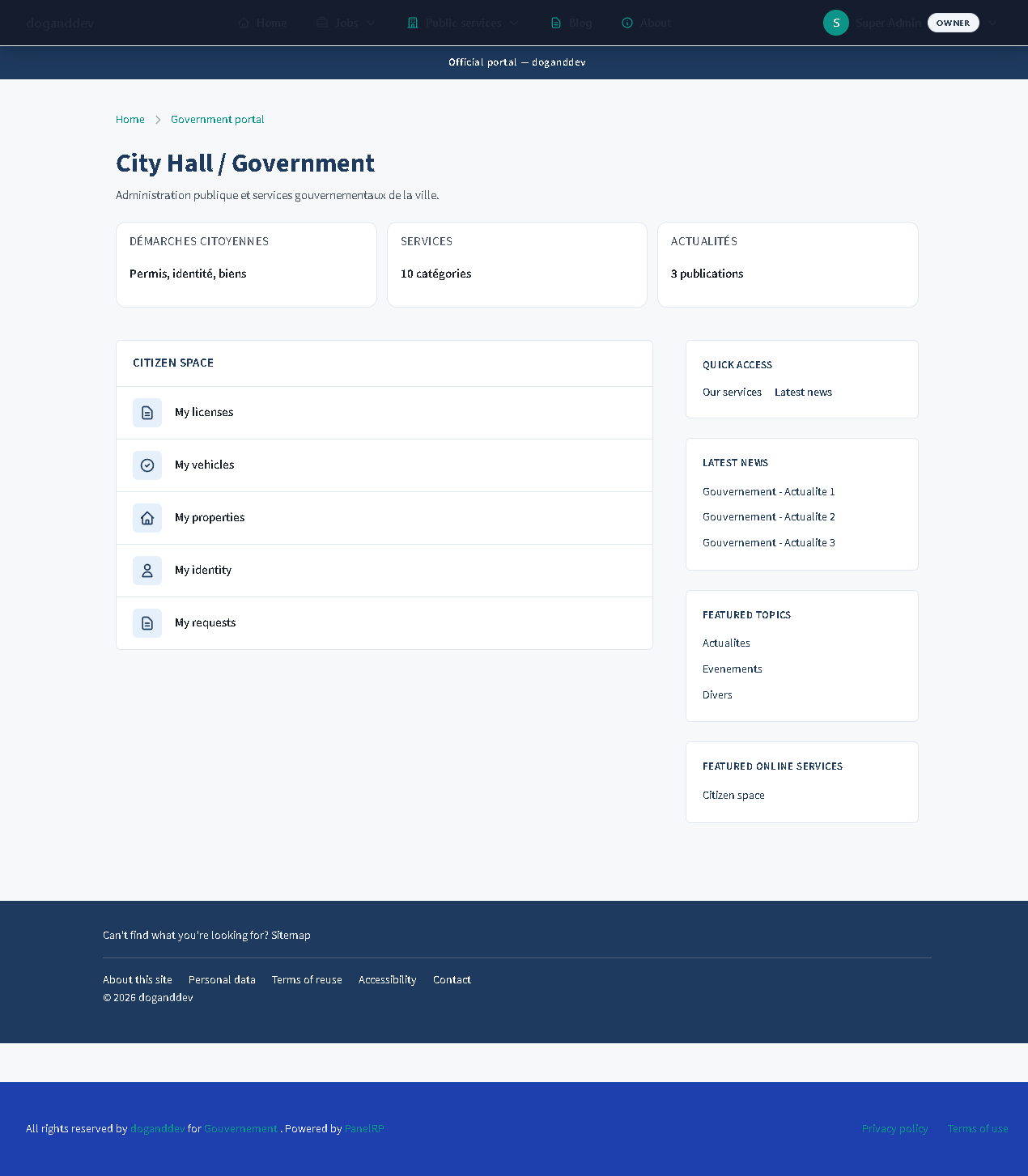Image resolution: width=1028 pixels, height=1176 pixels.
Task: Open the Privacy policy footer link
Action: point(894,1129)
